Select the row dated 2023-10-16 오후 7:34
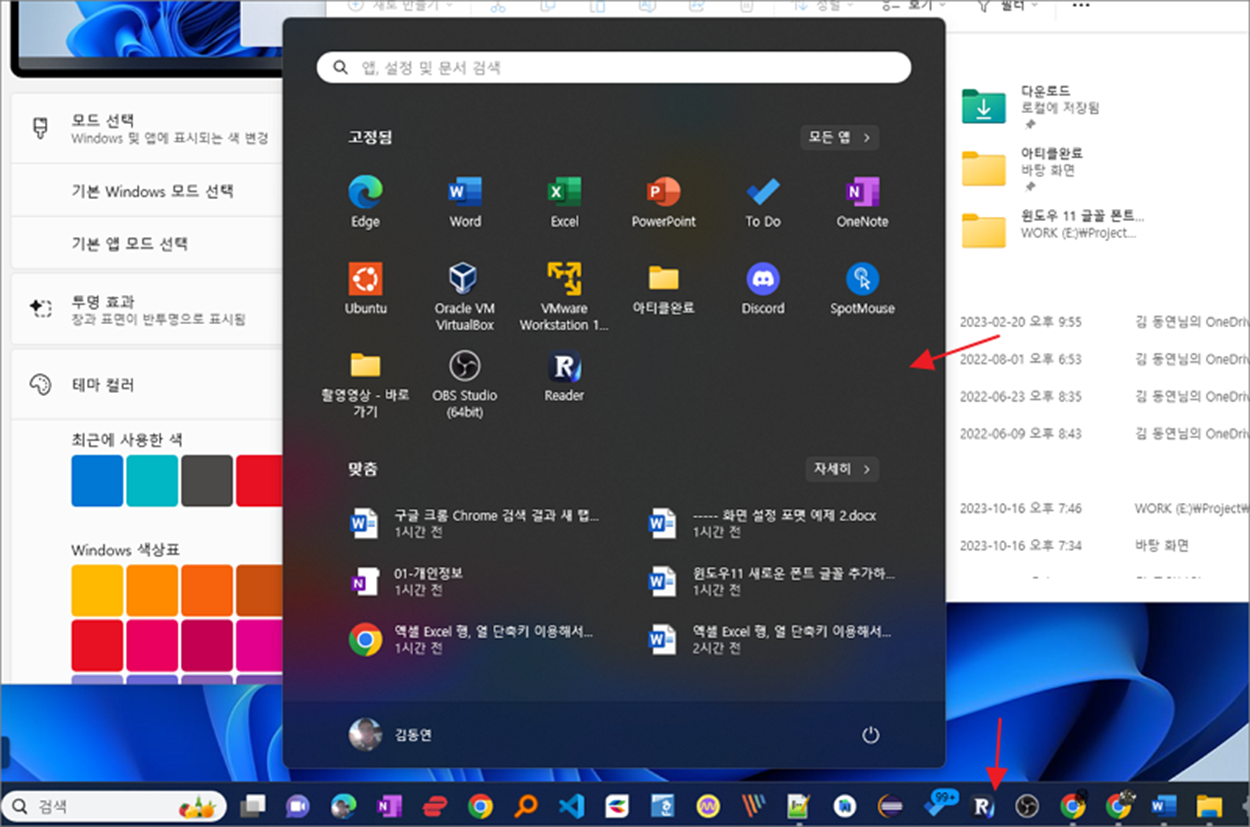 point(1104,546)
